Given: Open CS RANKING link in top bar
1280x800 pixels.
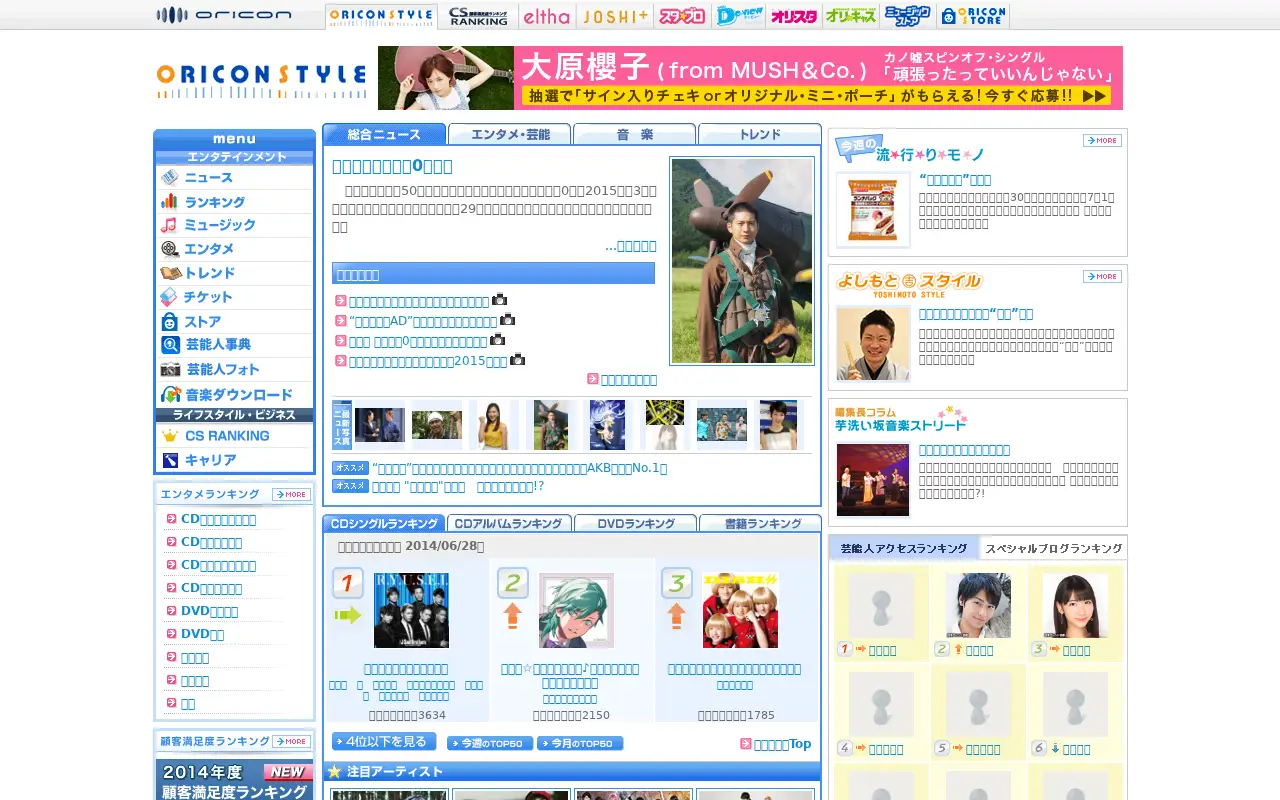Looking at the screenshot, I should point(478,16).
